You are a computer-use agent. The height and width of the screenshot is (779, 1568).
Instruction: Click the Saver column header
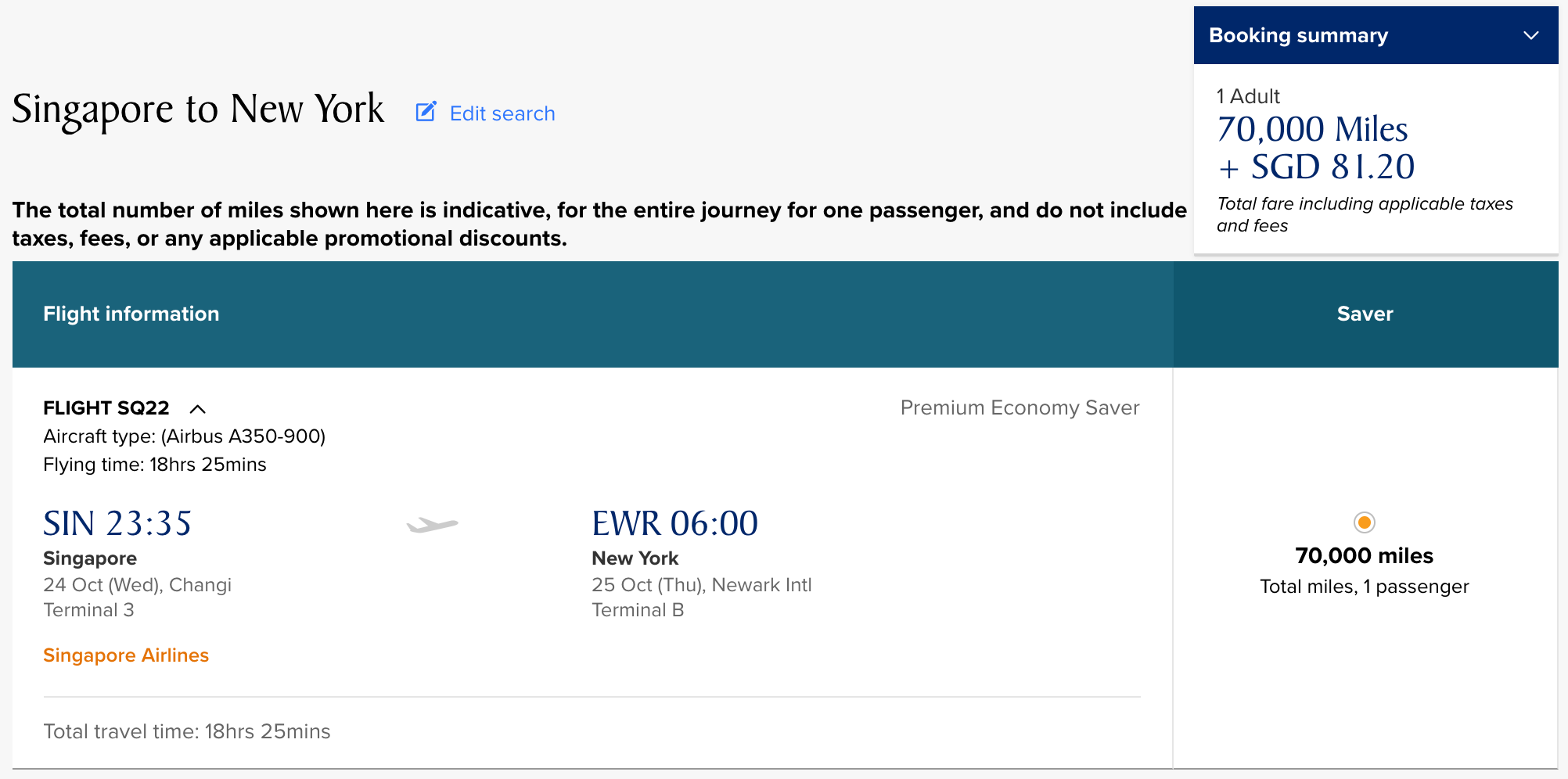pyautogui.click(x=1365, y=314)
